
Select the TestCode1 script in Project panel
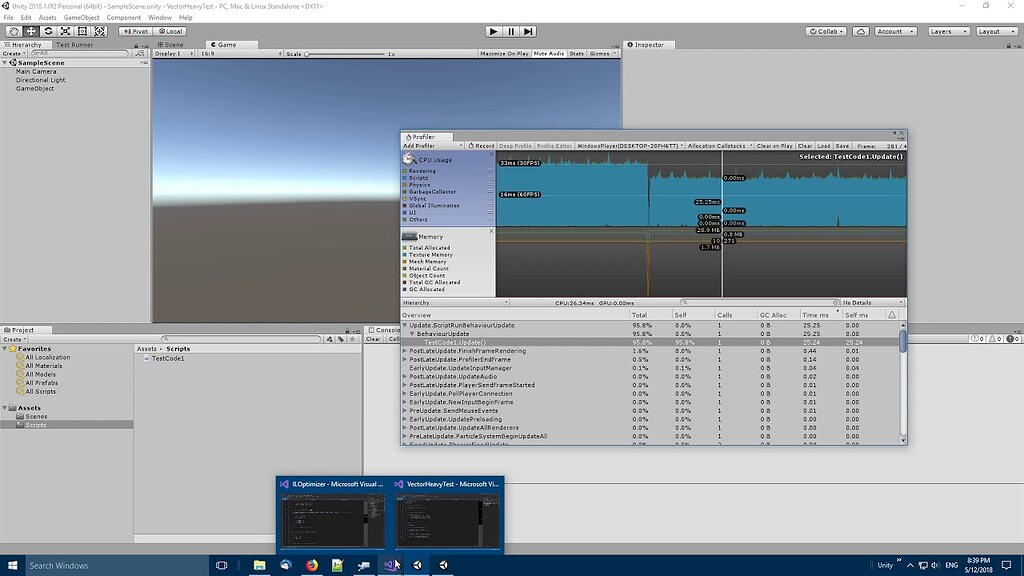coord(168,359)
